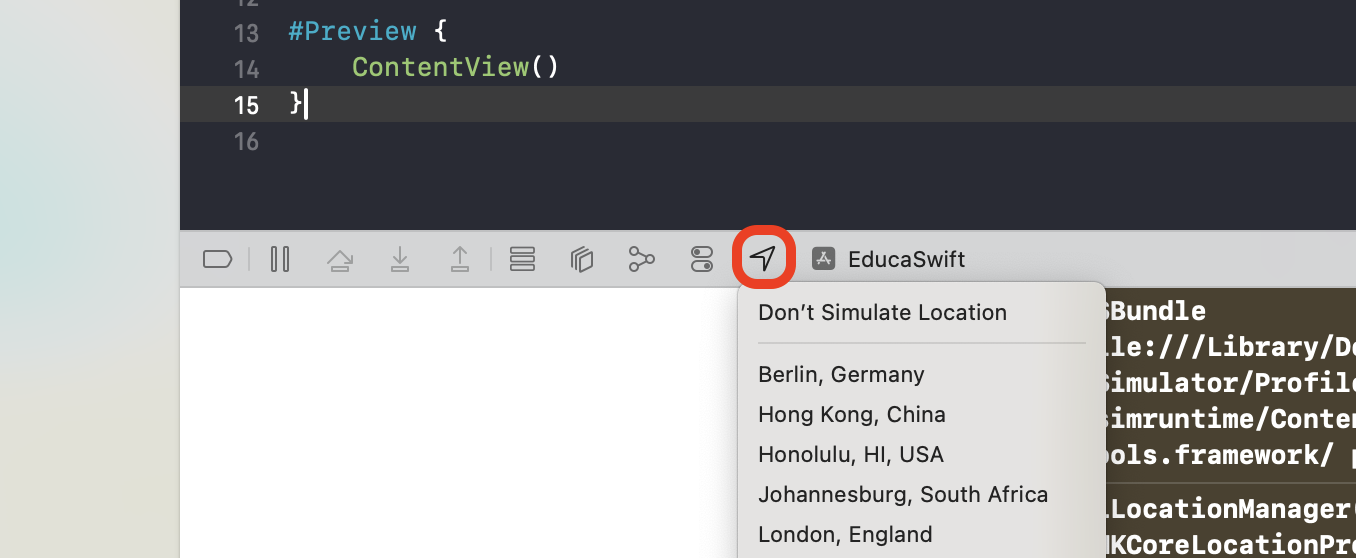Click the Step Into debug icon

pyautogui.click(x=400, y=260)
